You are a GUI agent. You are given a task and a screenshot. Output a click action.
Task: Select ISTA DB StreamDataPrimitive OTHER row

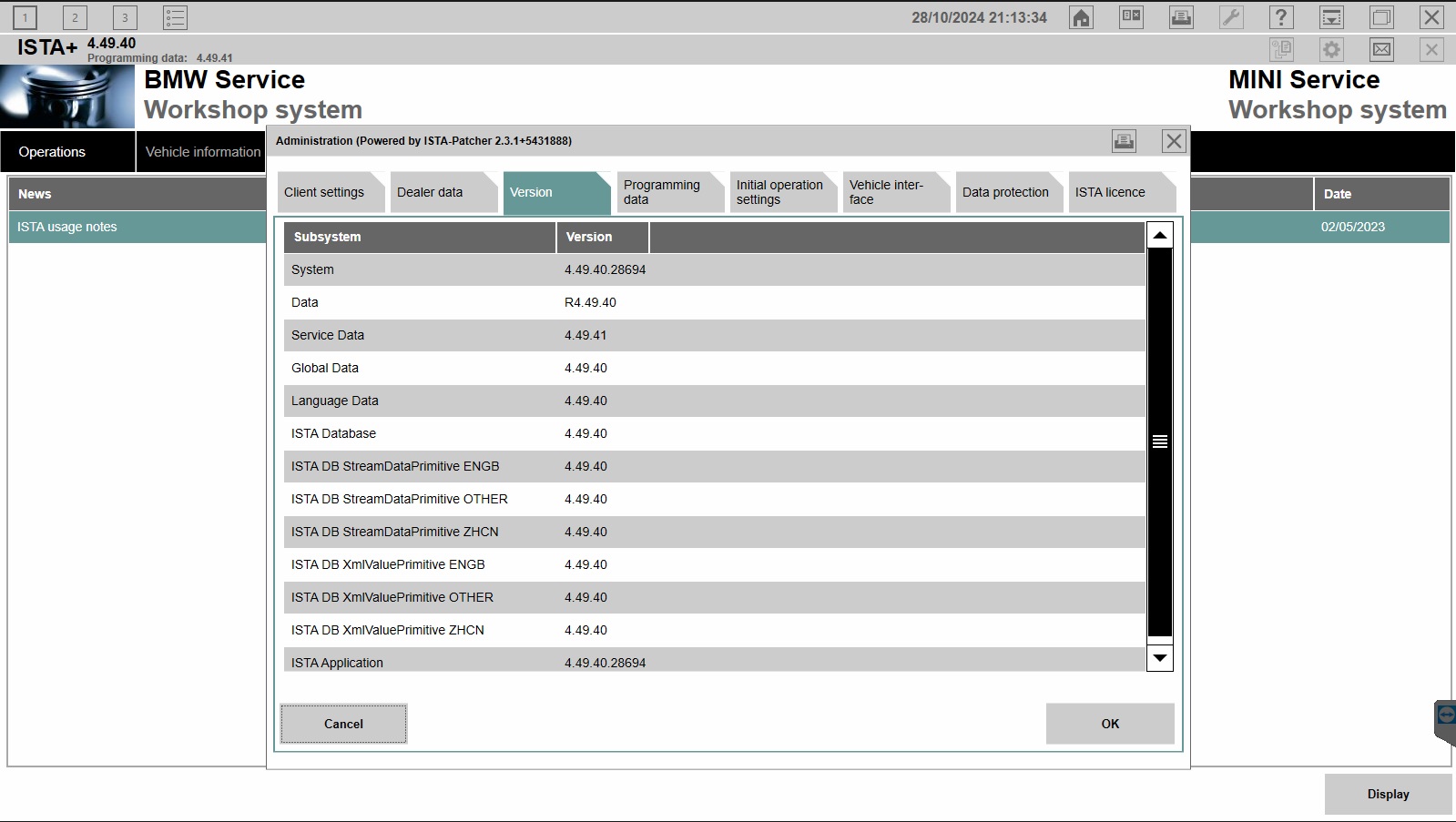[x=714, y=499]
